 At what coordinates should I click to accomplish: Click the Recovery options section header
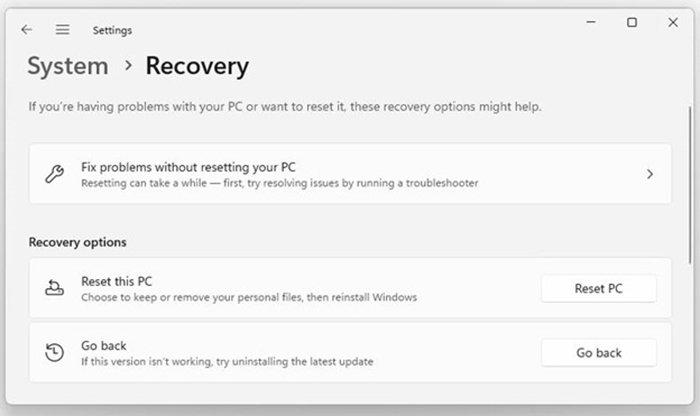coord(78,242)
